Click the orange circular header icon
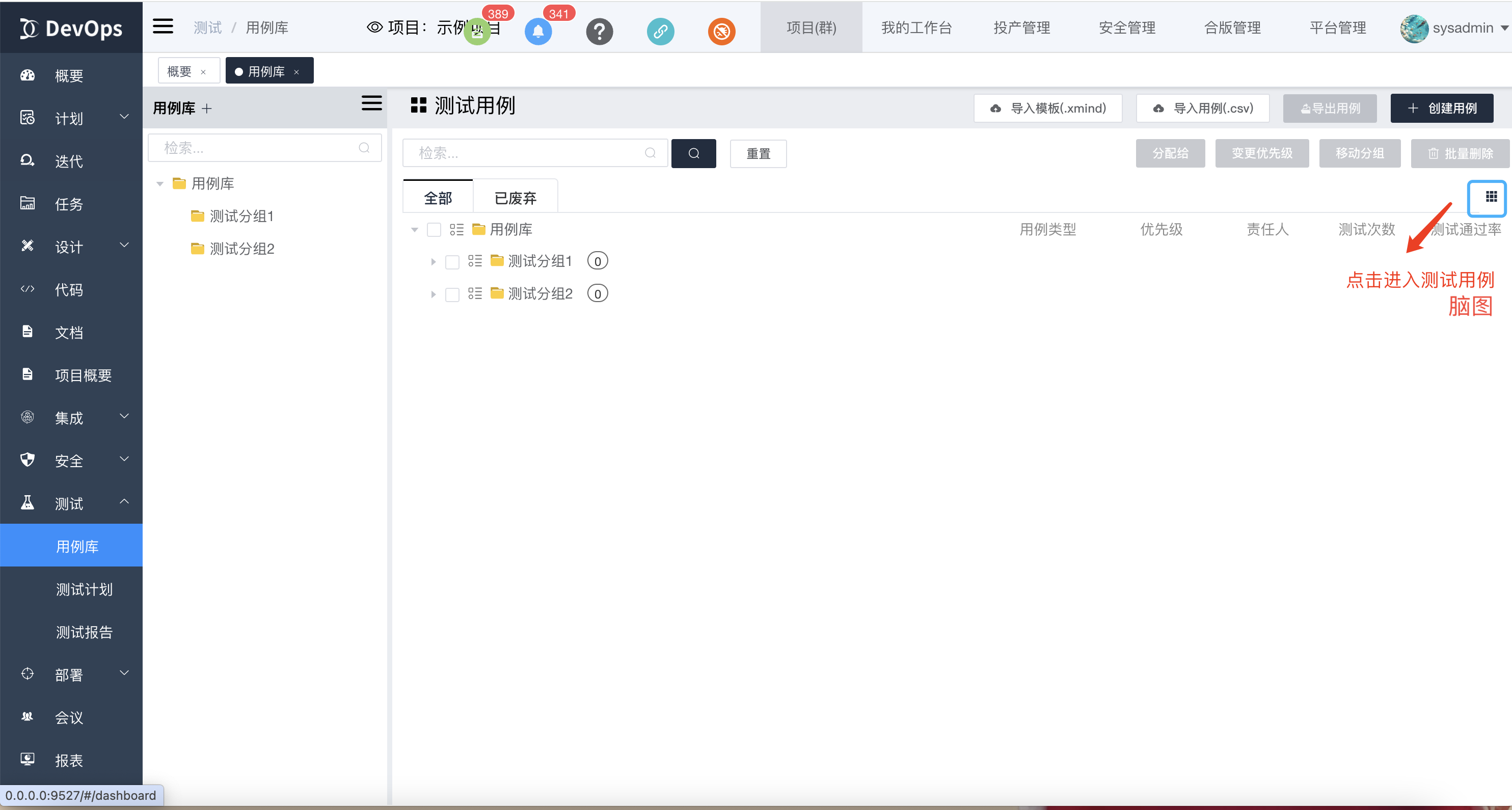The height and width of the screenshot is (810, 1512). 721,32
